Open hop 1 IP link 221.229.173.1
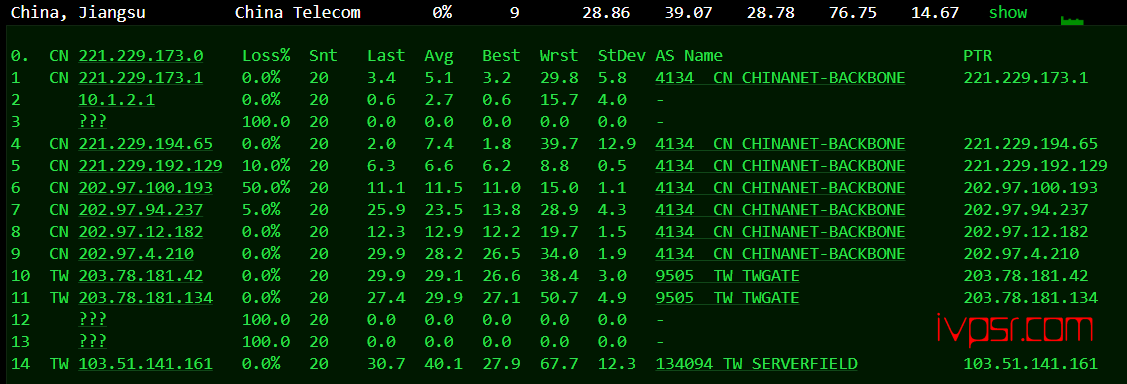This screenshot has height=384, width=1127. 141,78
